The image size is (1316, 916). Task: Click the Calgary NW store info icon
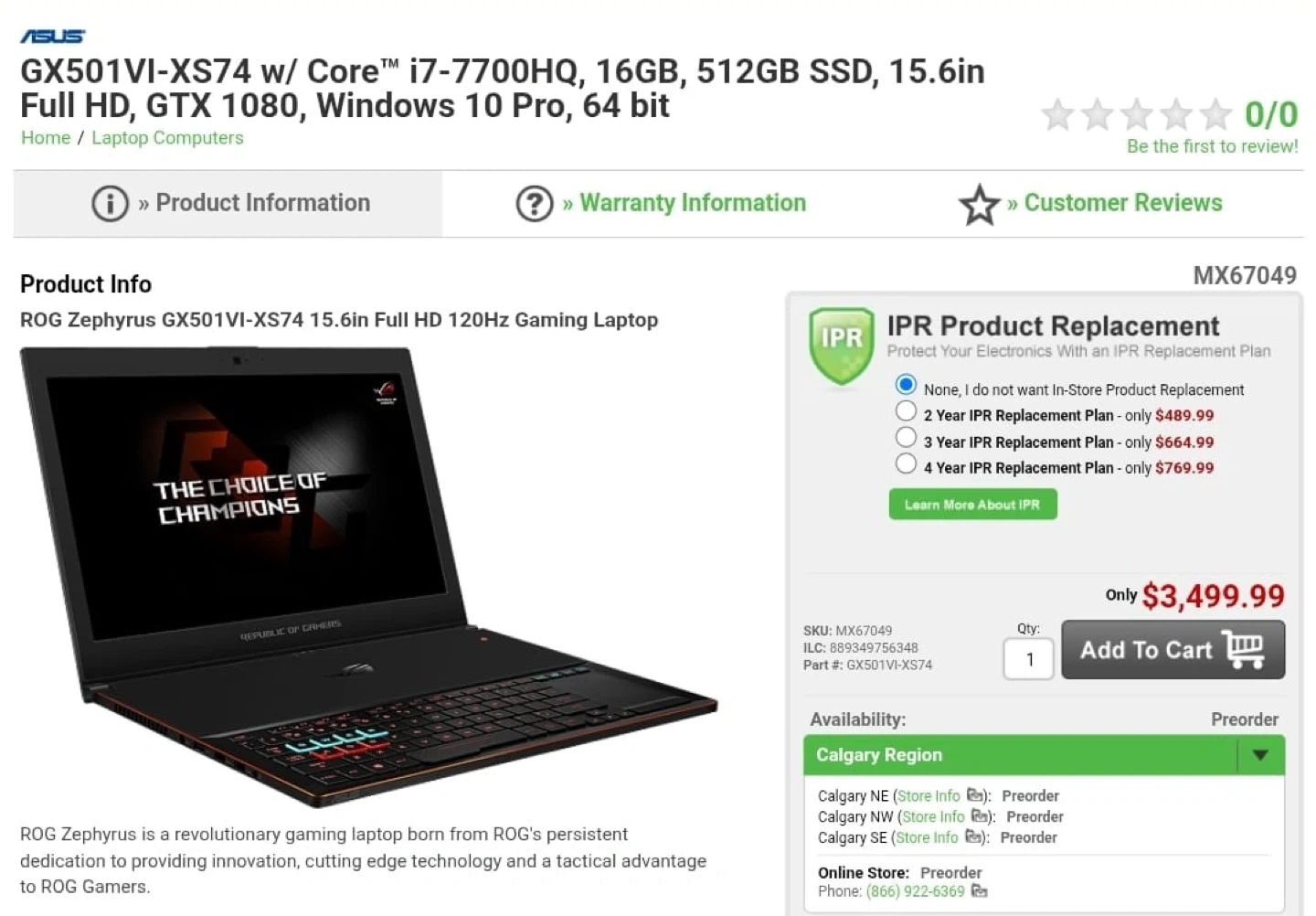click(x=980, y=816)
